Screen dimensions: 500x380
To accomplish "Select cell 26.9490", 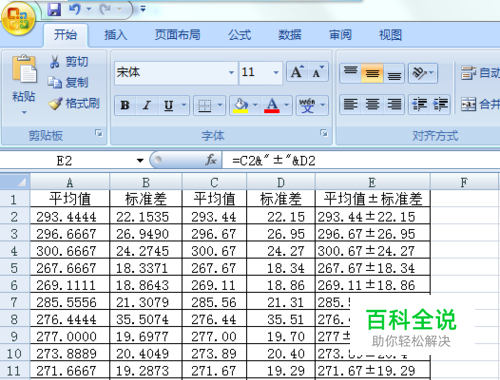I will click(146, 234).
